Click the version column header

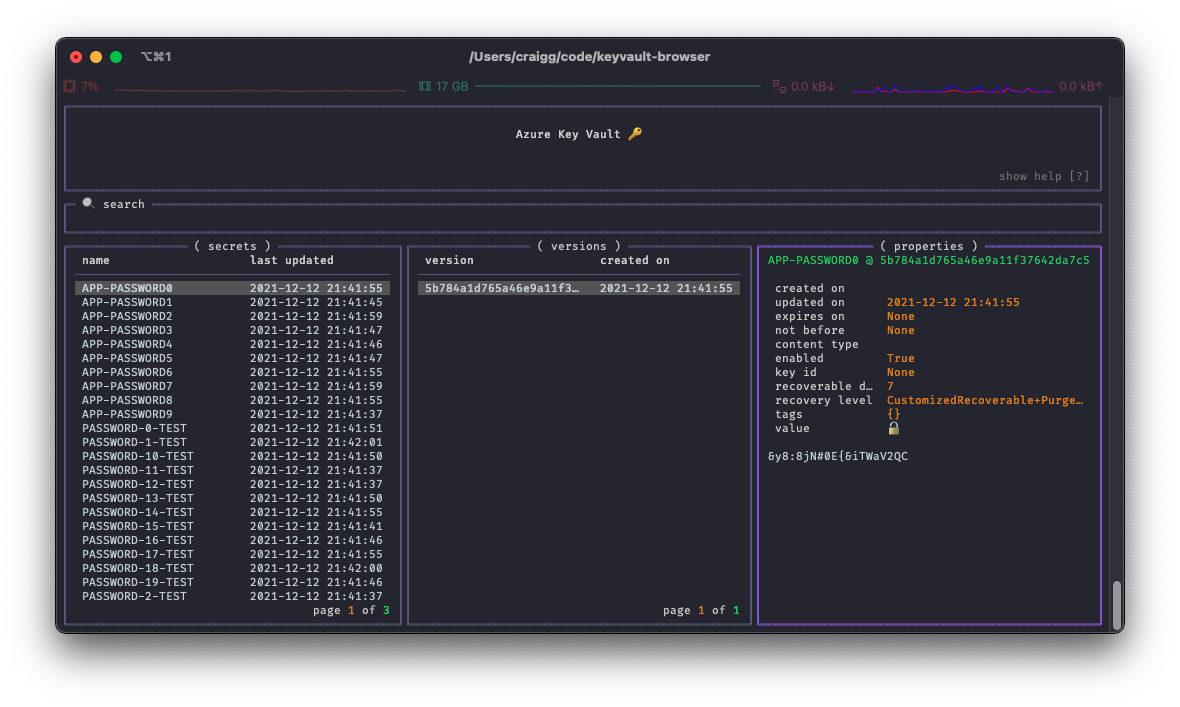[x=449, y=260]
